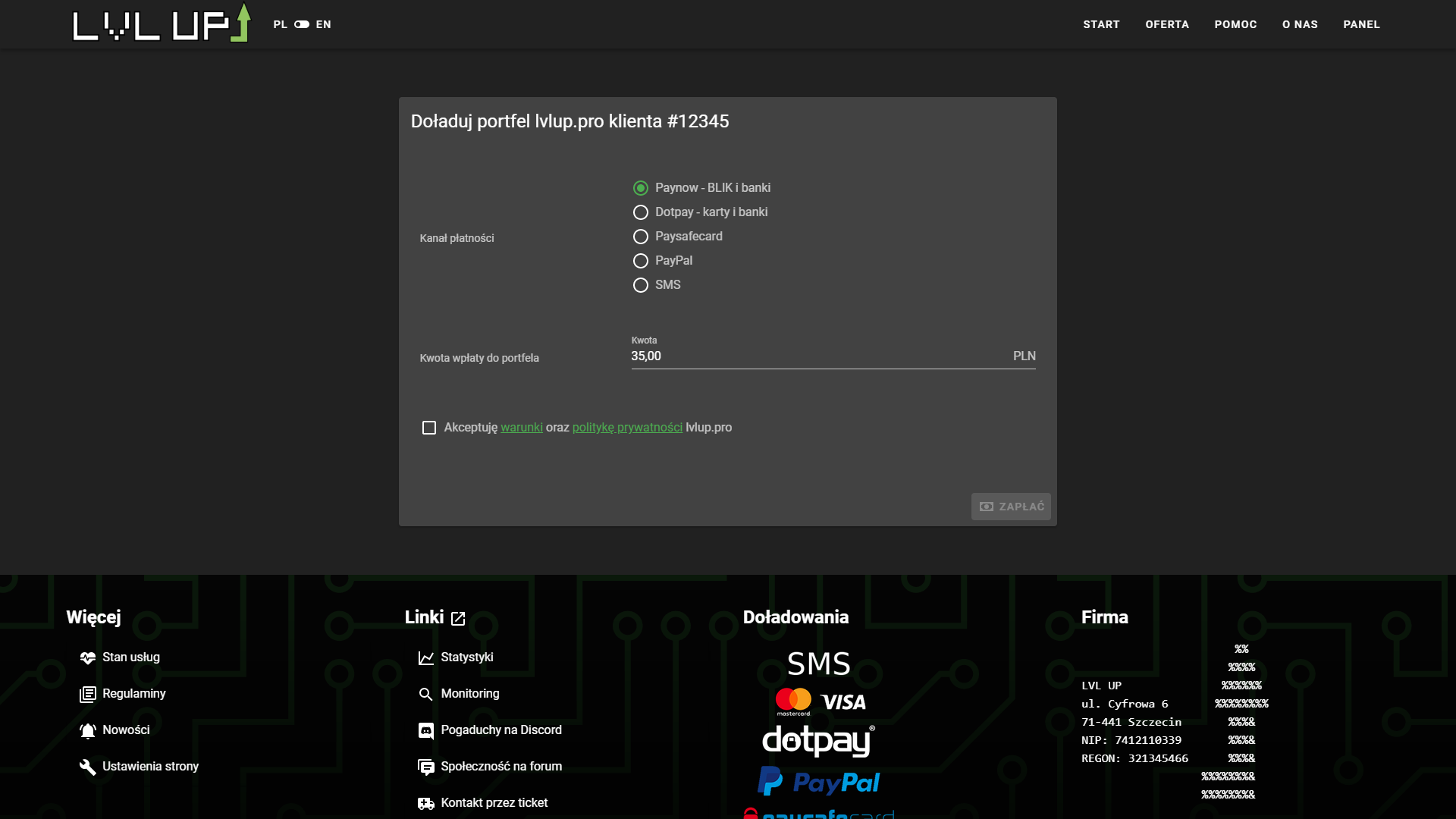1456x819 pixels.
Task: Select the PayPal payment channel
Action: pos(641,261)
